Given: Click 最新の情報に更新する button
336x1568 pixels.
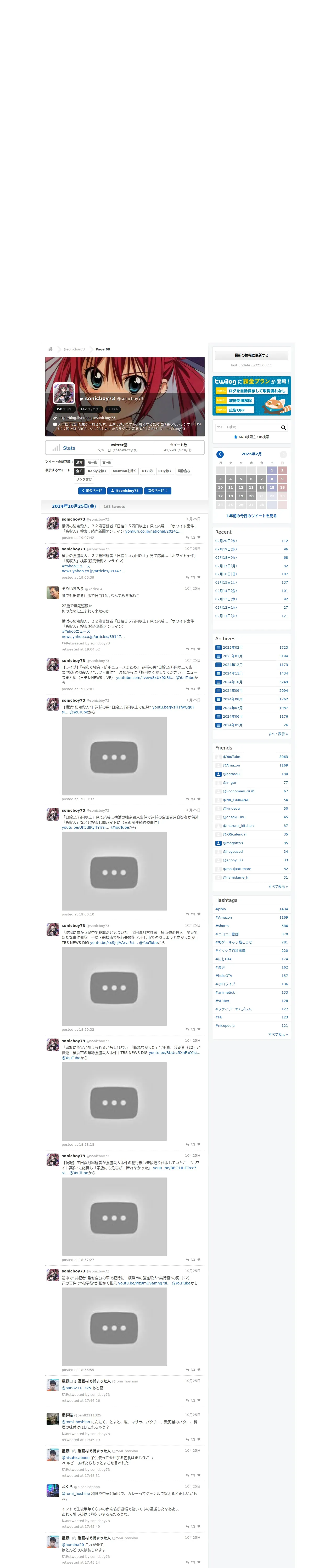Looking at the screenshot, I should [x=251, y=355].
